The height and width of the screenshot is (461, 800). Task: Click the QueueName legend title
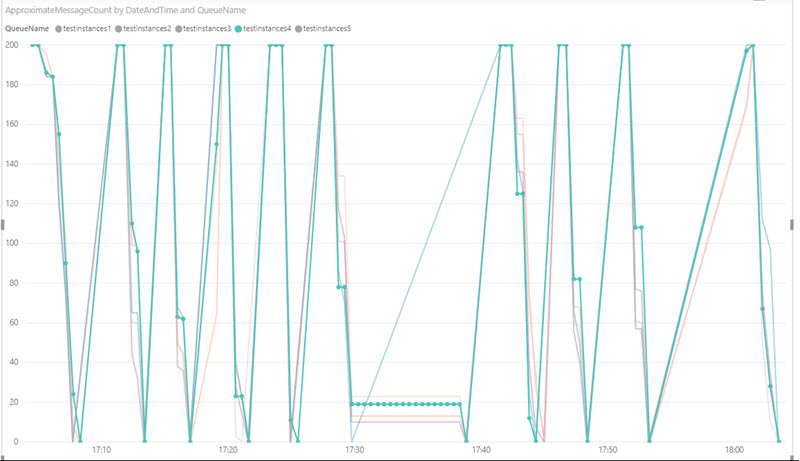(28, 29)
